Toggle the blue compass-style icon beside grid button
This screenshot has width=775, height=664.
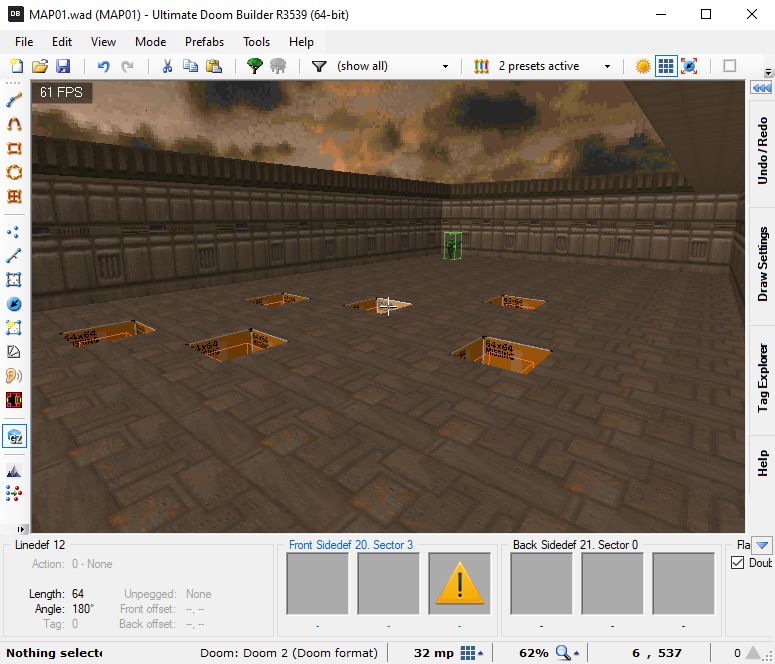[689, 66]
